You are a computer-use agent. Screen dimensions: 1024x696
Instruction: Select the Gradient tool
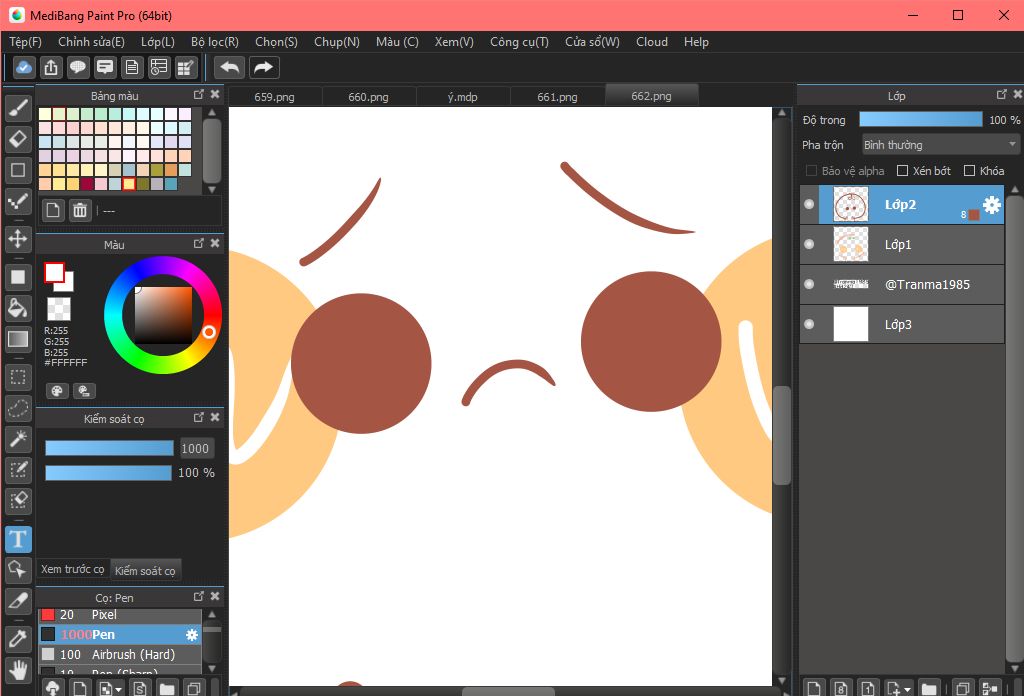click(x=18, y=339)
